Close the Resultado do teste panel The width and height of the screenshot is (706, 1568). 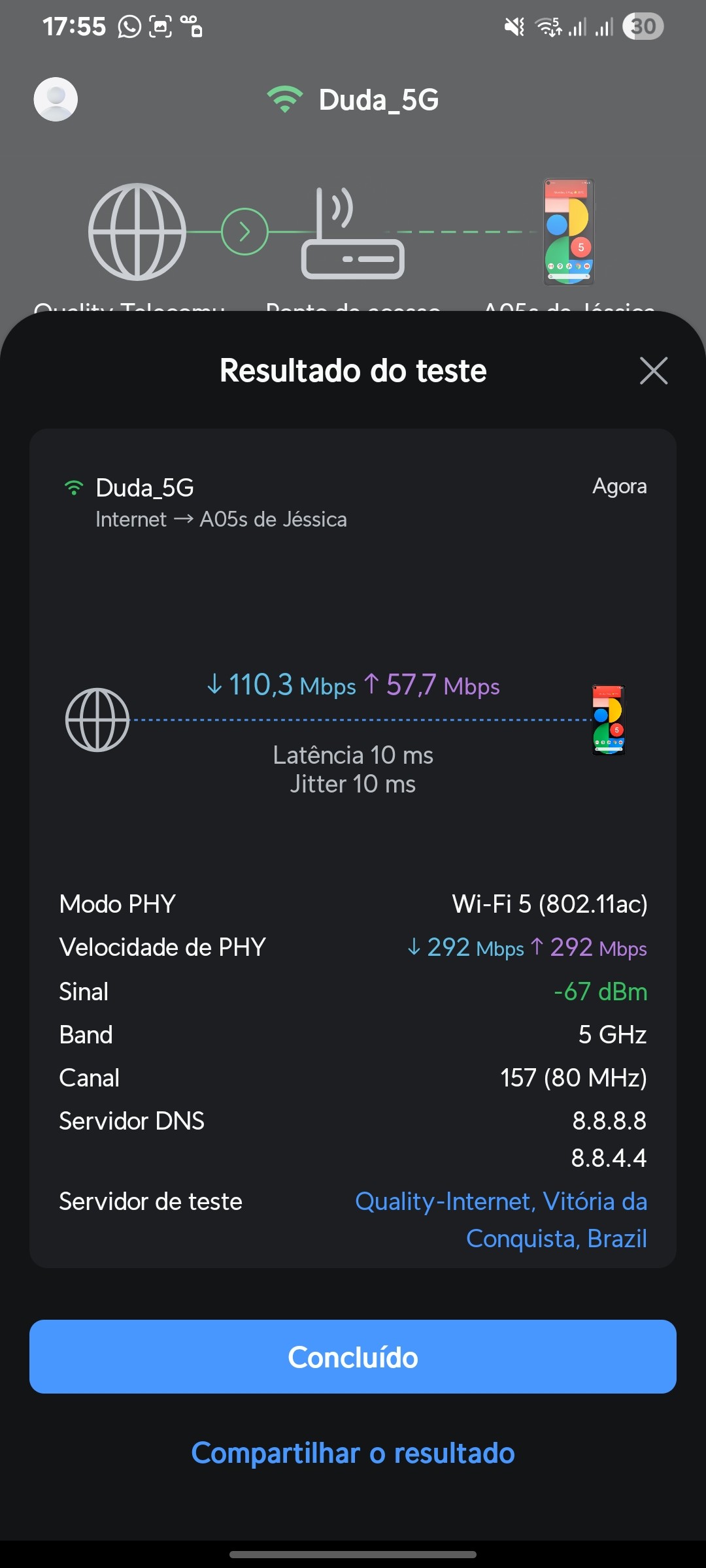[653, 370]
